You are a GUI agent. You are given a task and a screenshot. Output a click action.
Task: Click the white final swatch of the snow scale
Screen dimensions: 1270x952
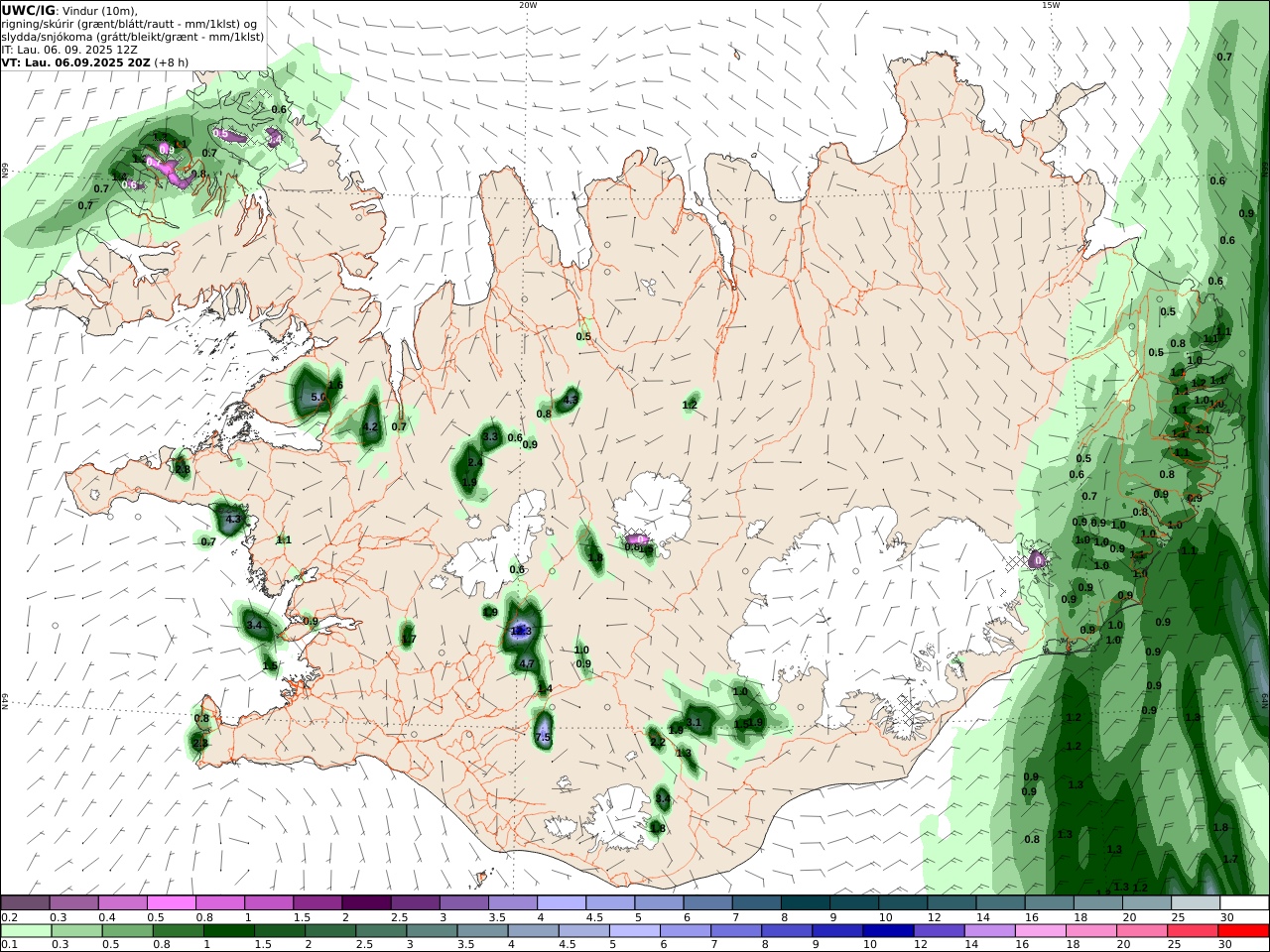1244,903
